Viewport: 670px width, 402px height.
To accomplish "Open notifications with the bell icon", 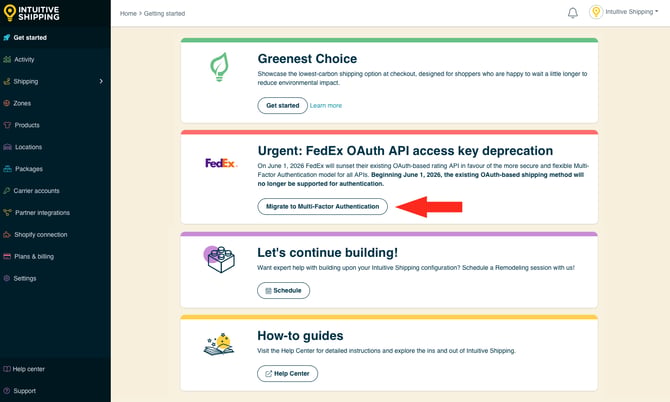I will [x=573, y=13].
